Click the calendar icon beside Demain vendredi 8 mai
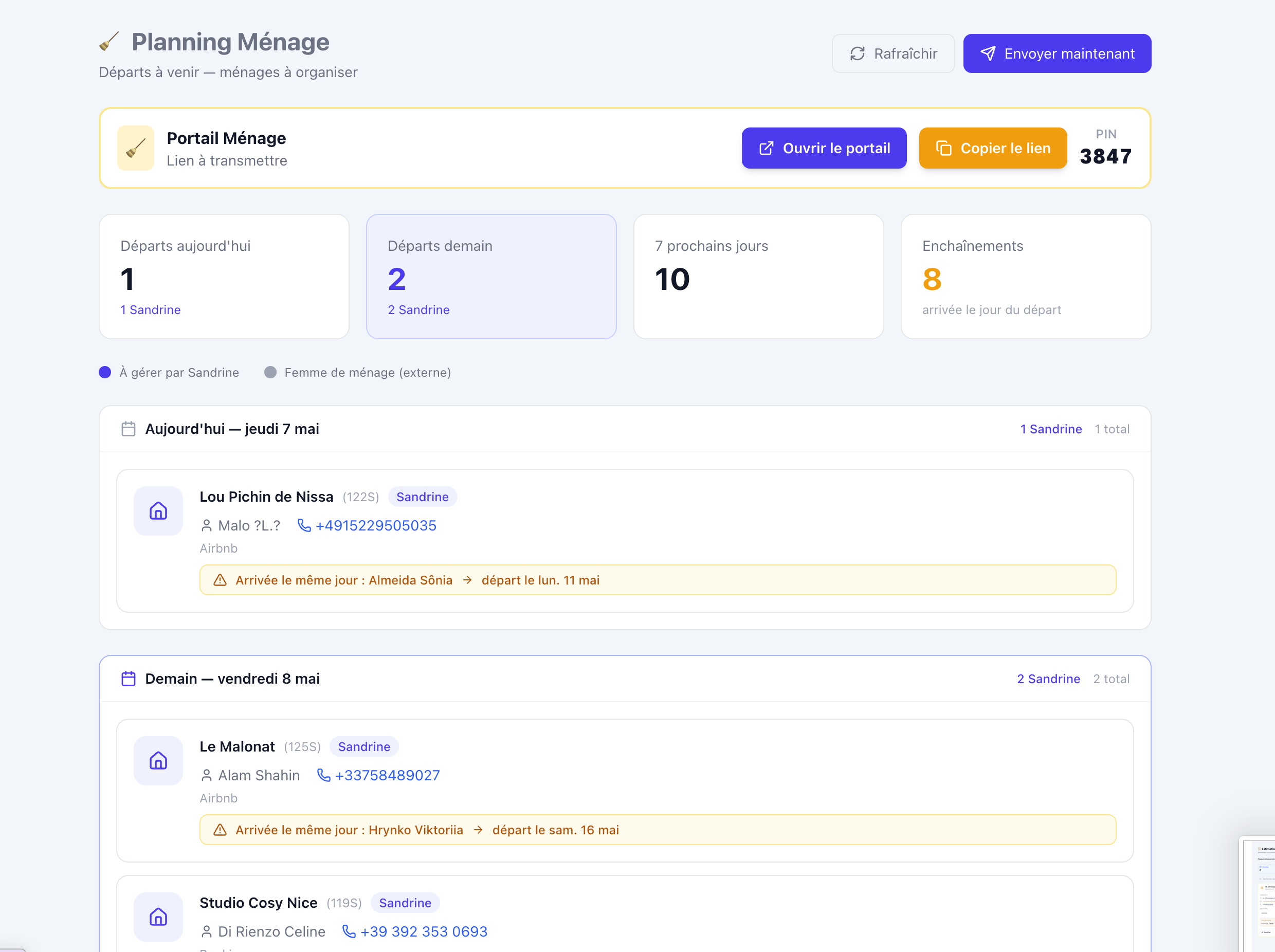Screen dimensions: 1275x952 click(x=129, y=678)
